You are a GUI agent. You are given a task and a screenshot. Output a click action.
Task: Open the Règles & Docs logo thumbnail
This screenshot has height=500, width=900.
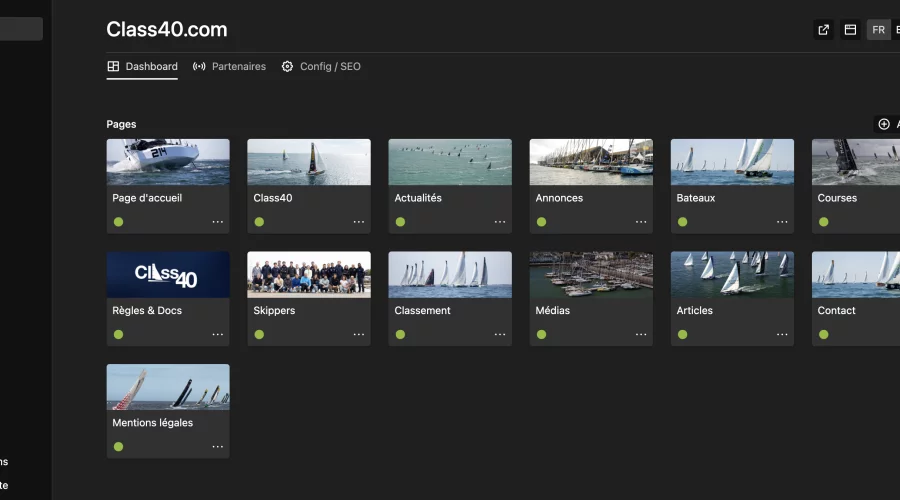click(x=168, y=274)
